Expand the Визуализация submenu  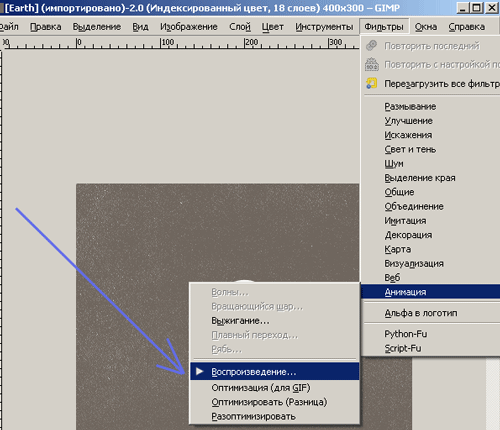click(431, 264)
